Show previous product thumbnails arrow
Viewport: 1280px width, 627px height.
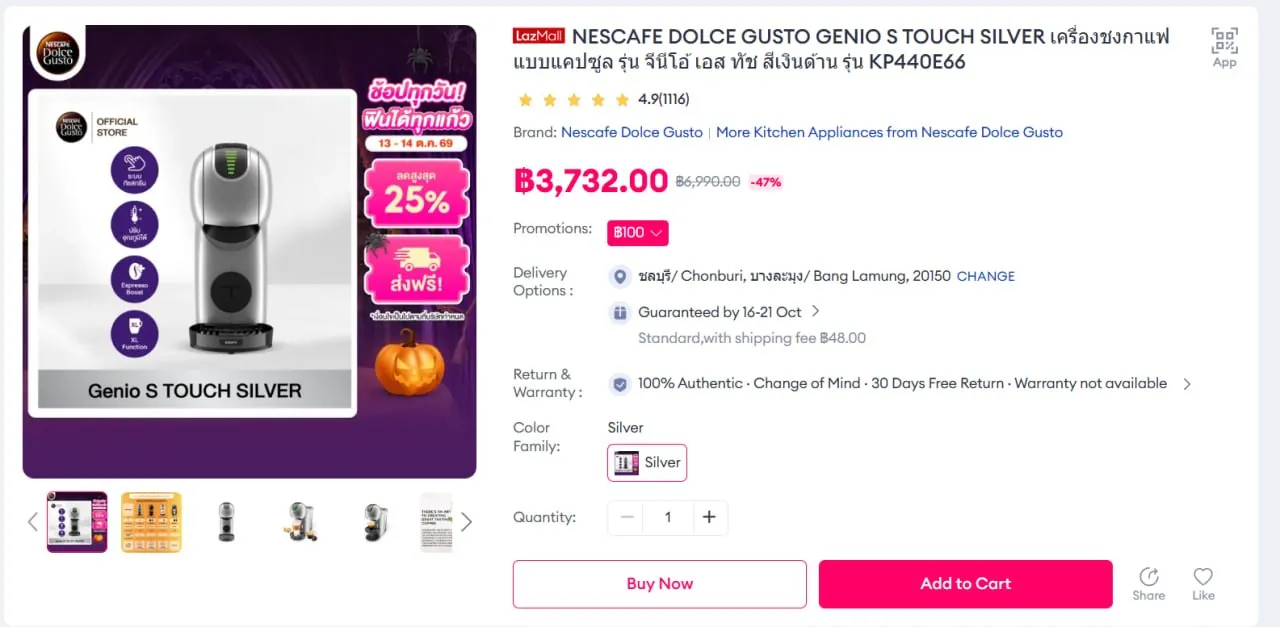pyautogui.click(x=32, y=522)
